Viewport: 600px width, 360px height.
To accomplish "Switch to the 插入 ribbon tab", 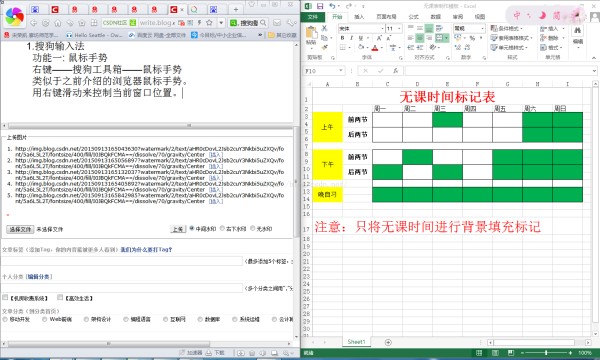I will tap(359, 16).
